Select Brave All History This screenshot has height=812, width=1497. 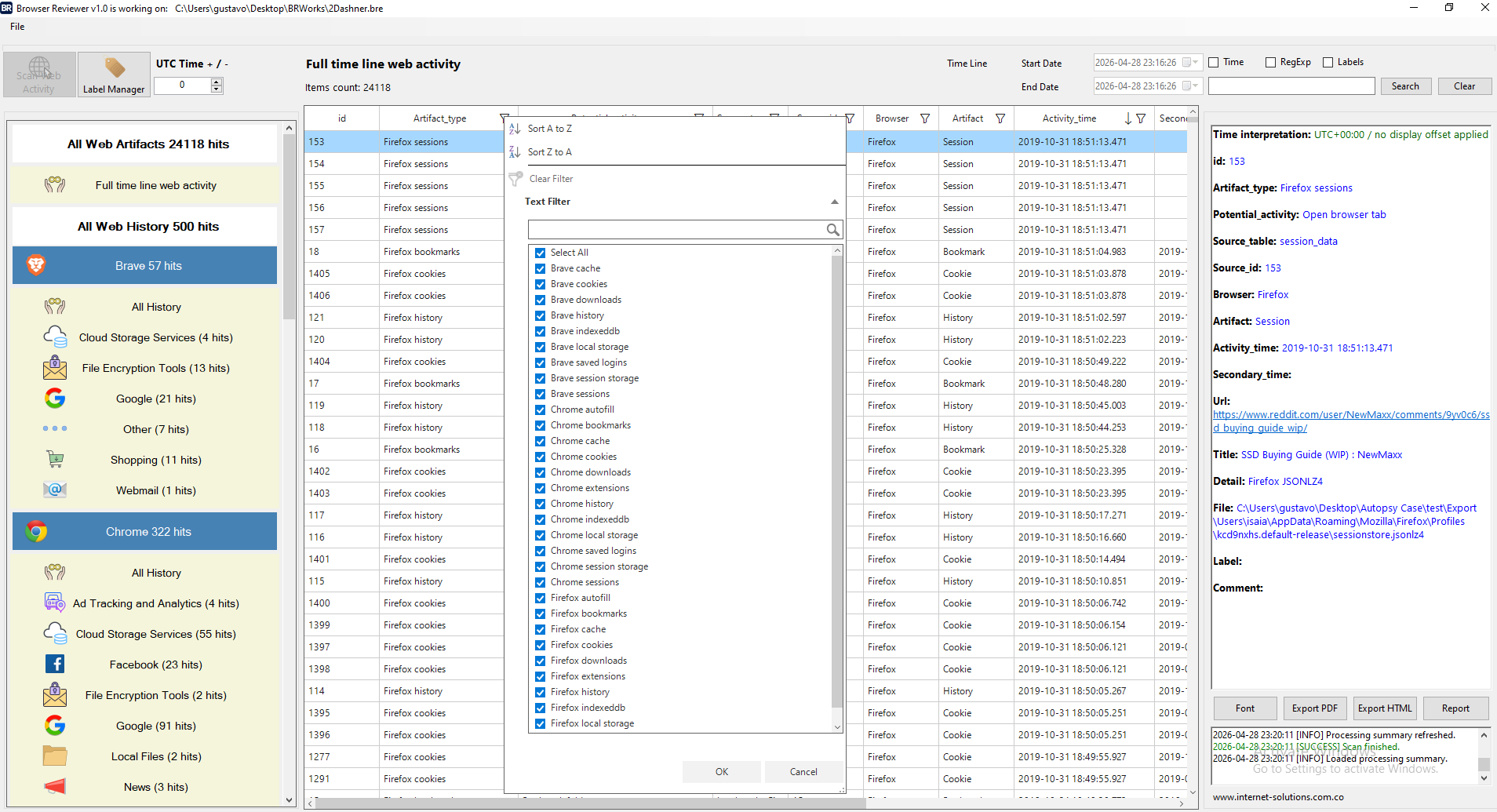point(156,307)
